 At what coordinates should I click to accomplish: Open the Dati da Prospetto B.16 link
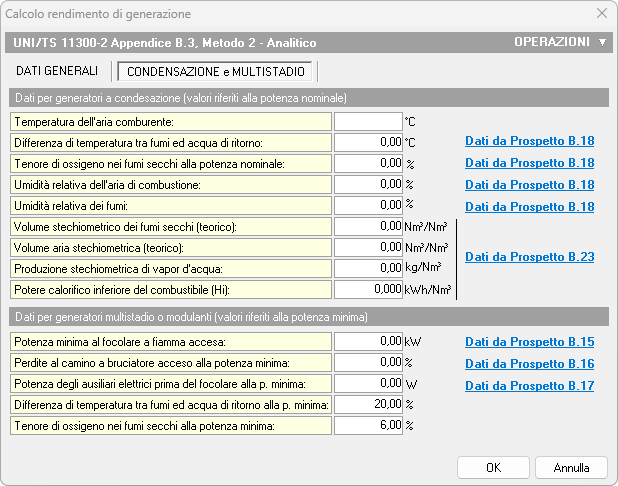529,363
